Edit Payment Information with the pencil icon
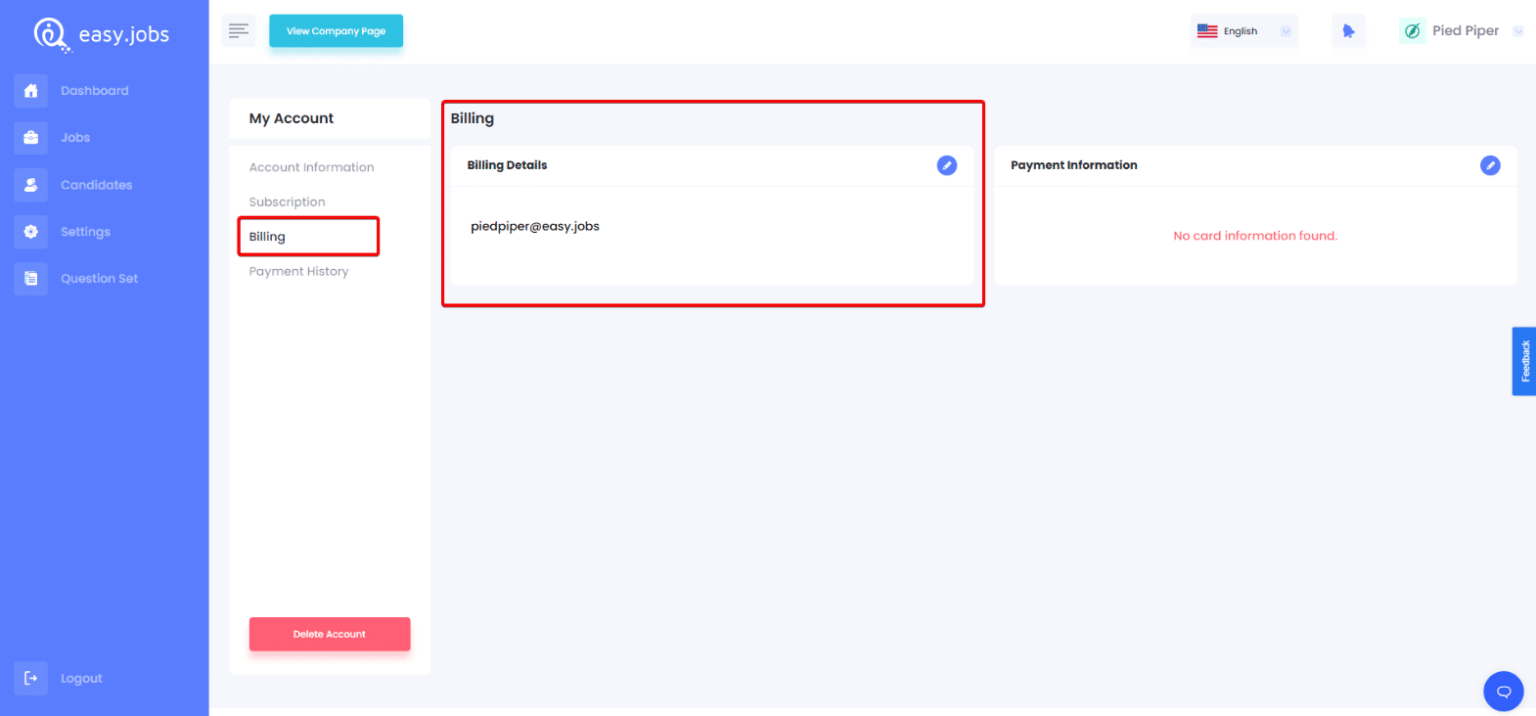Image resolution: width=1536 pixels, height=716 pixels. tap(1491, 165)
